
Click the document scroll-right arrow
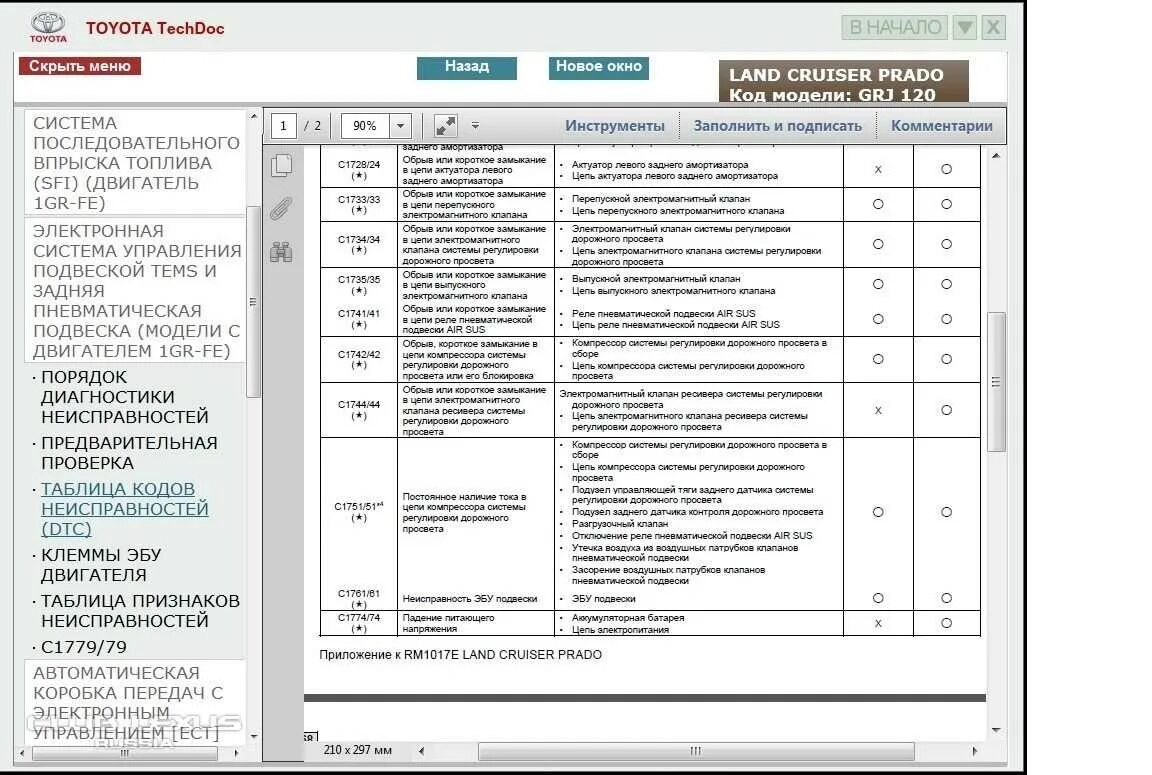pos(974,751)
